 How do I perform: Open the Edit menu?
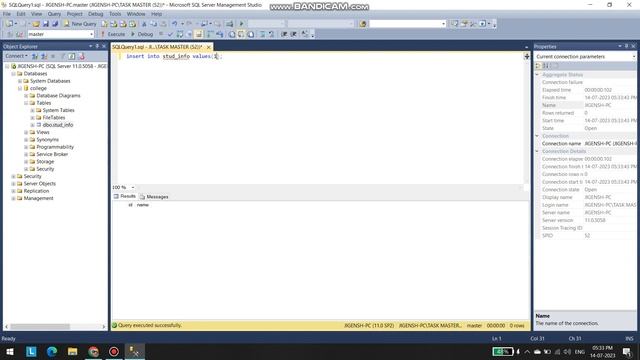[21, 14]
